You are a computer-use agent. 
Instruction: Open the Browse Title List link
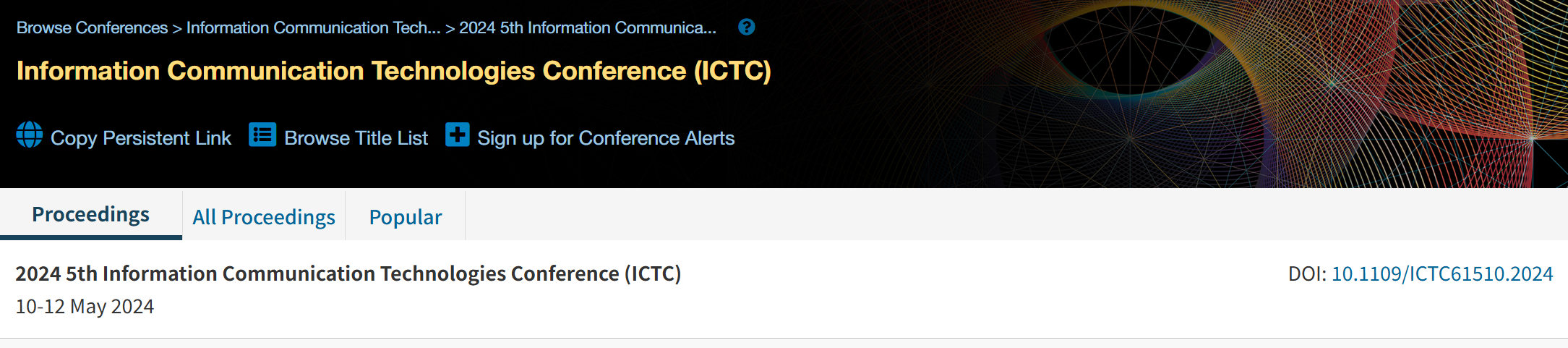tap(356, 138)
